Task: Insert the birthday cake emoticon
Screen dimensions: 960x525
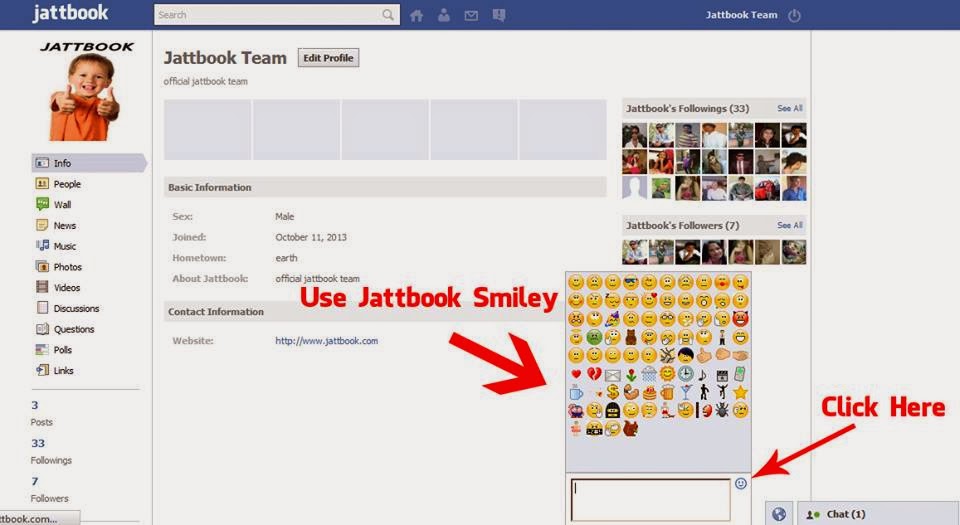Action: [x=649, y=392]
